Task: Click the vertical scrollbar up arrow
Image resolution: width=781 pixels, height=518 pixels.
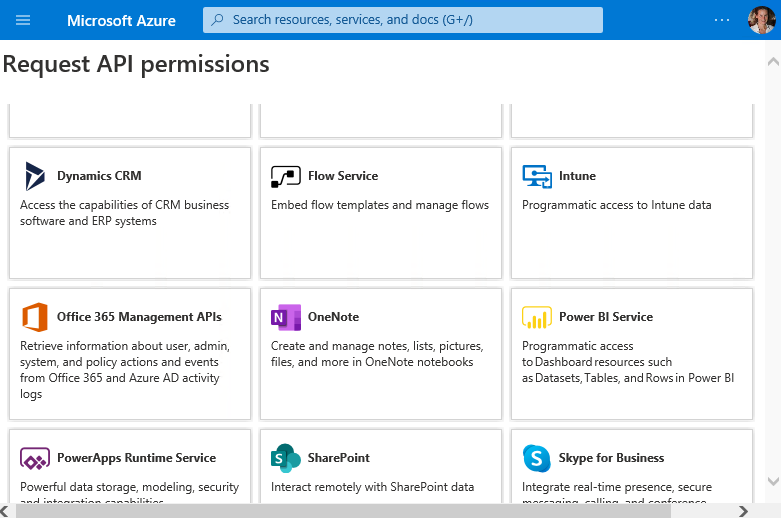Action: coord(771,59)
